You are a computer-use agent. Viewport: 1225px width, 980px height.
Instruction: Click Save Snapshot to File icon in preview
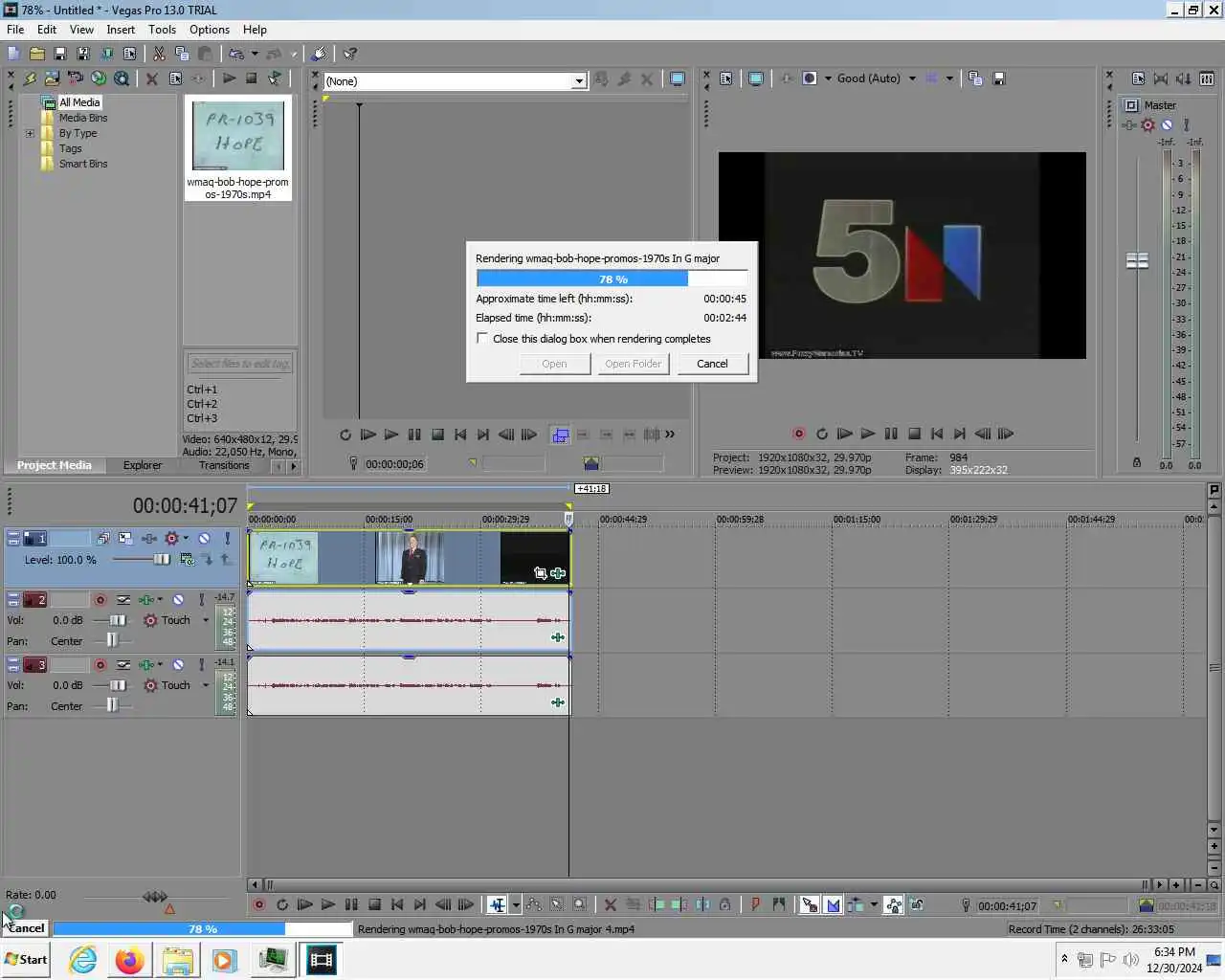click(999, 78)
